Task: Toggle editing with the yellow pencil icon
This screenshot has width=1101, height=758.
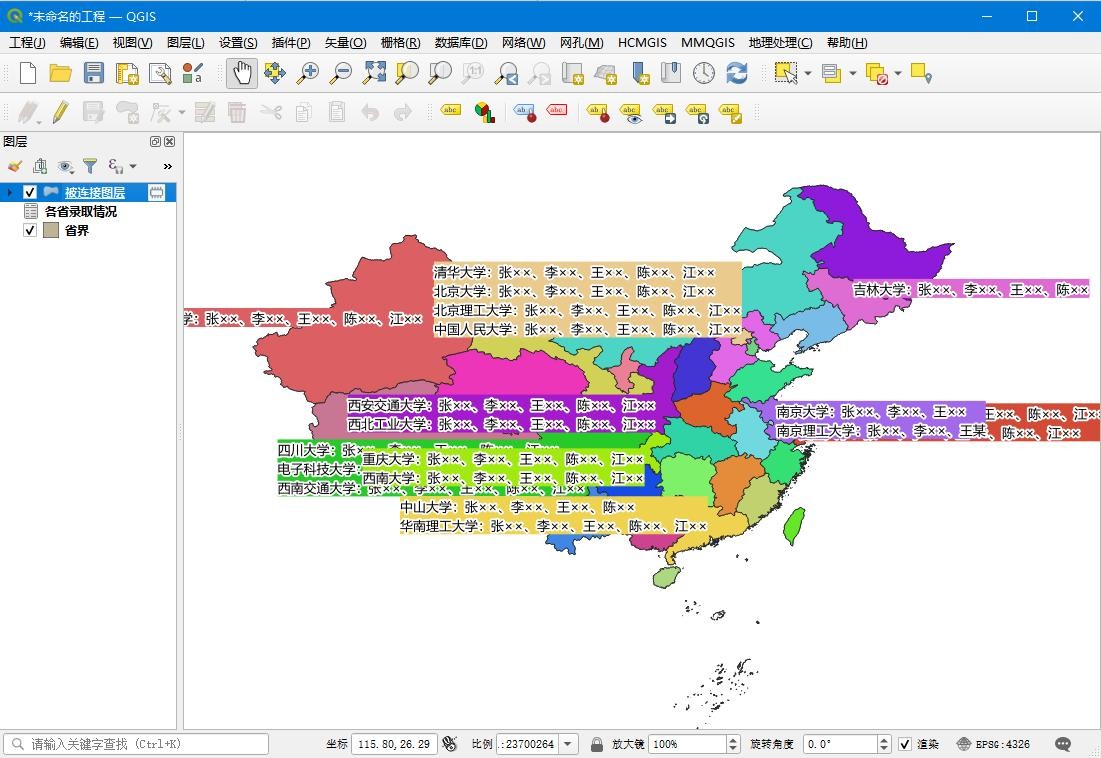Action: [61, 112]
